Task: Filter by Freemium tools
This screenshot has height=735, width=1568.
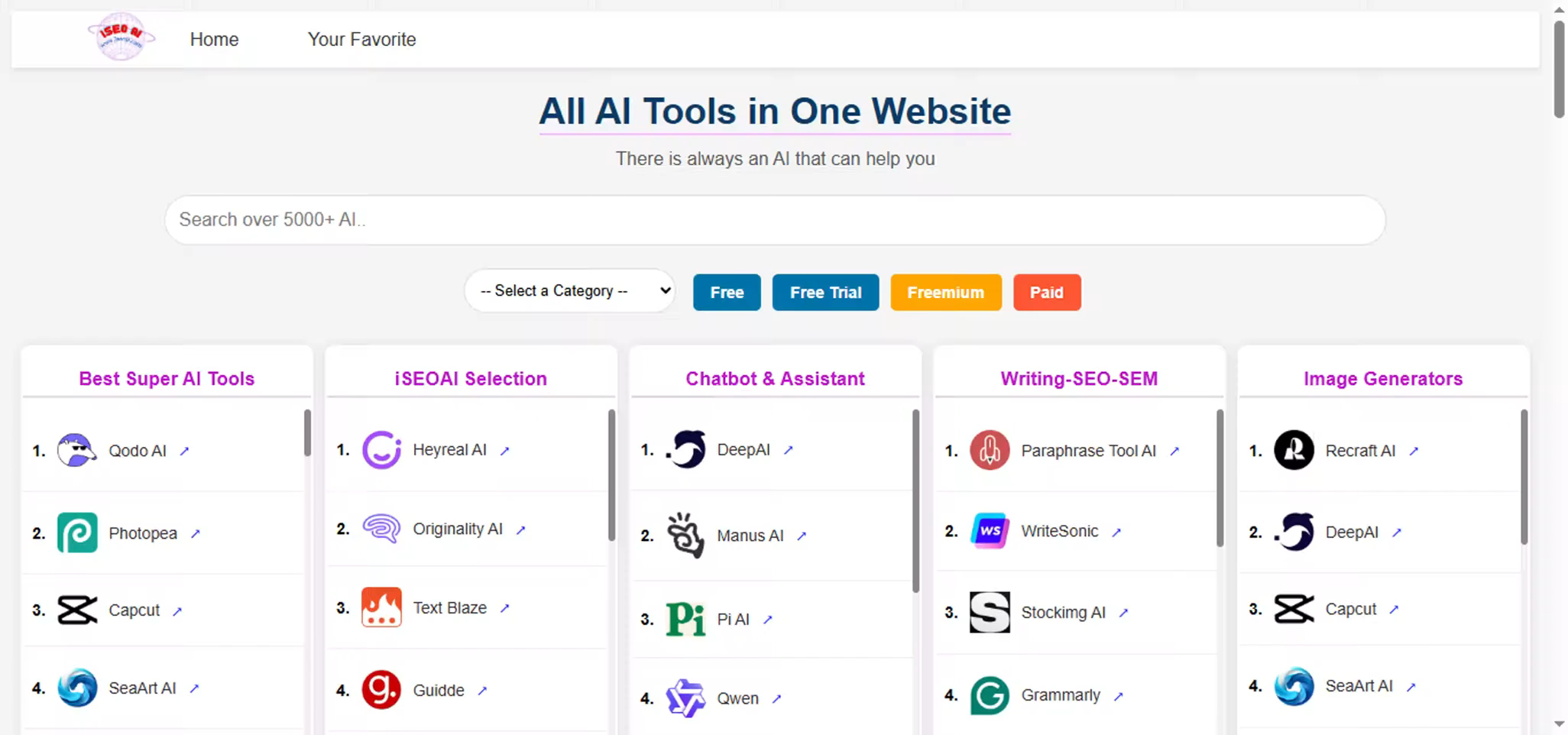Action: pos(945,292)
